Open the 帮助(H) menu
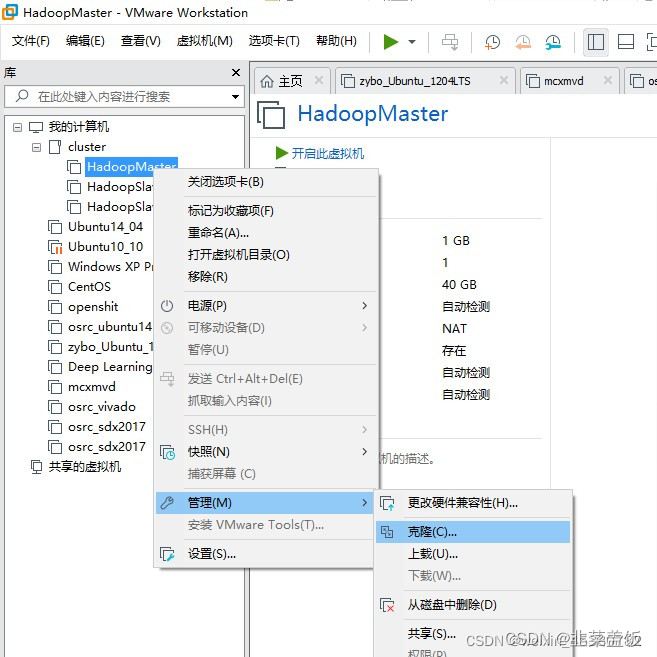The height and width of the screenshot is (657, 657). point(336,41)
